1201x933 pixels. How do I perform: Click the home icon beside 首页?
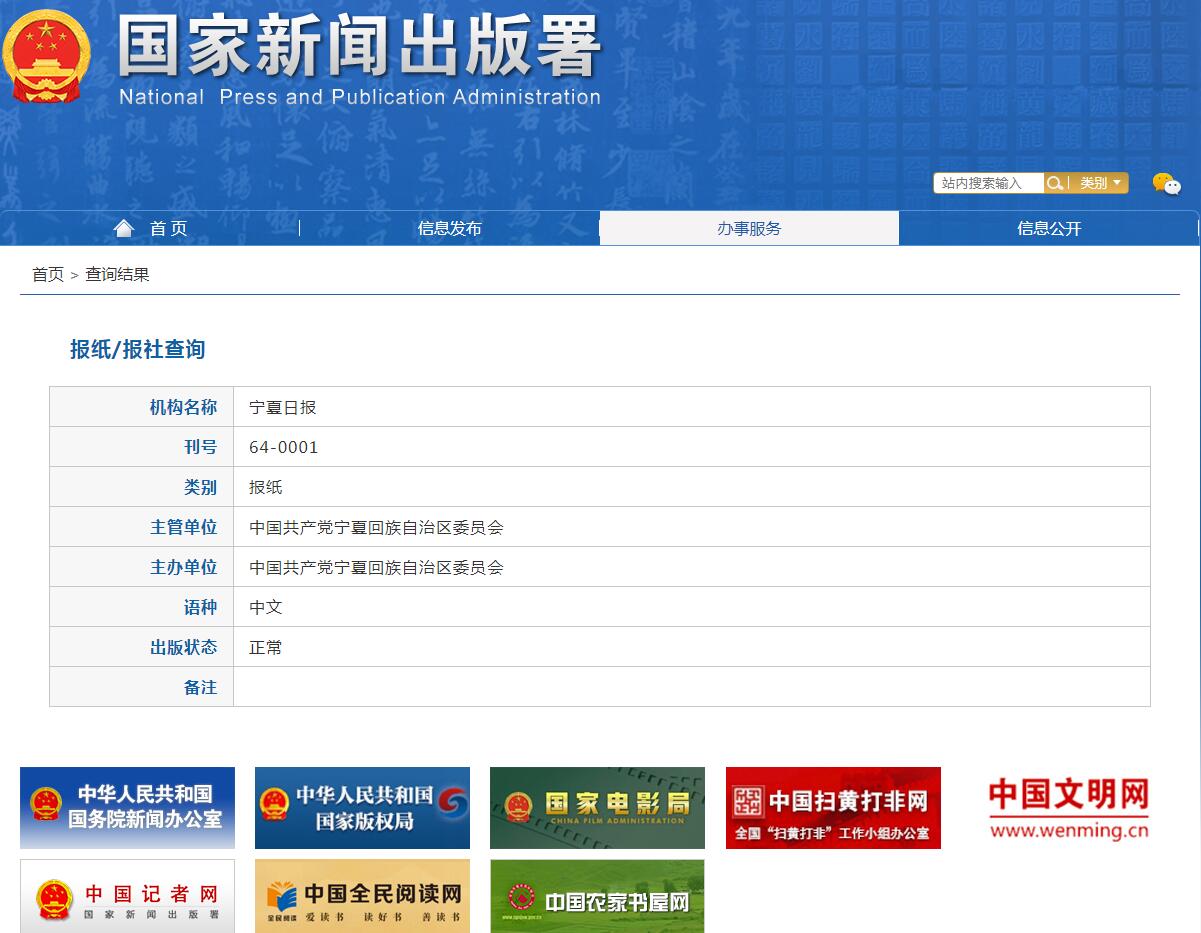(x=124, y=228)
